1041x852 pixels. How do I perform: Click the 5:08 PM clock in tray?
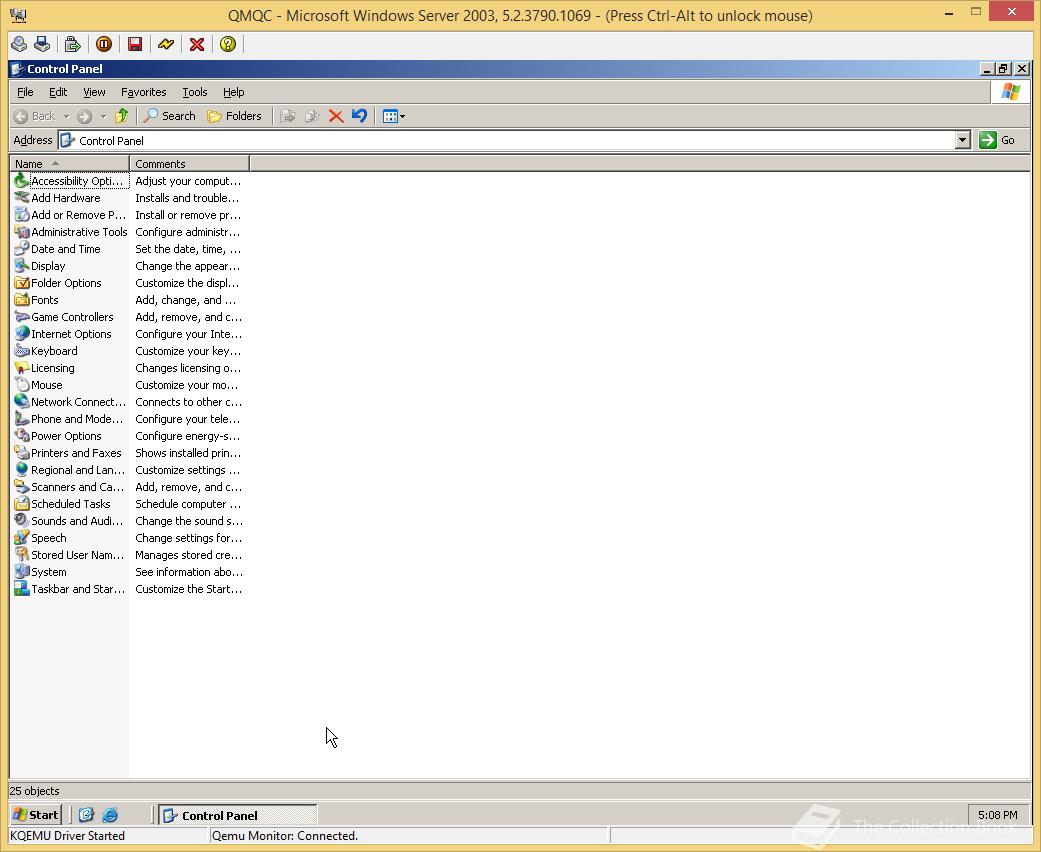[997, 815]
